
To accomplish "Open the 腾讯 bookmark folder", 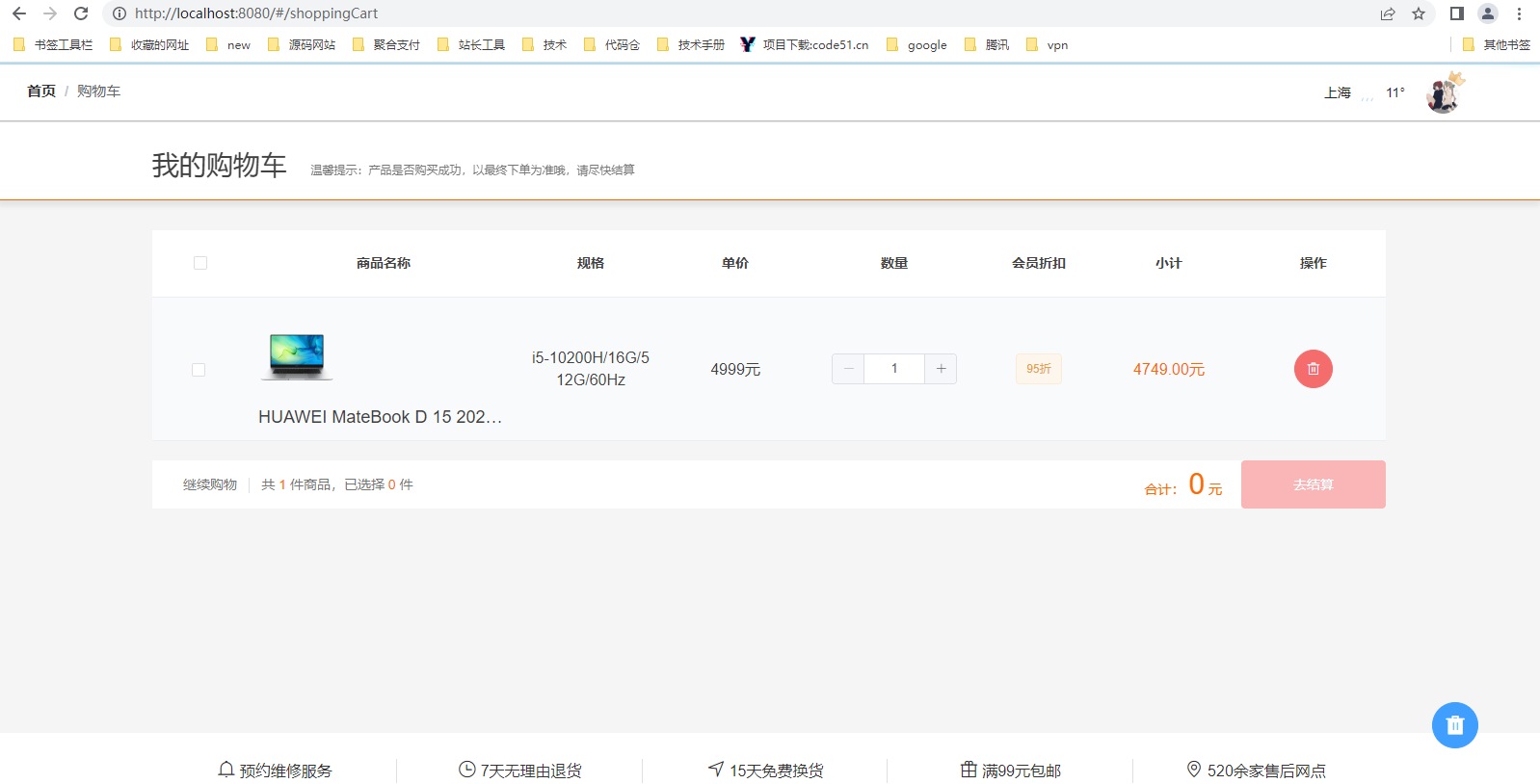I will click(987, 44).
